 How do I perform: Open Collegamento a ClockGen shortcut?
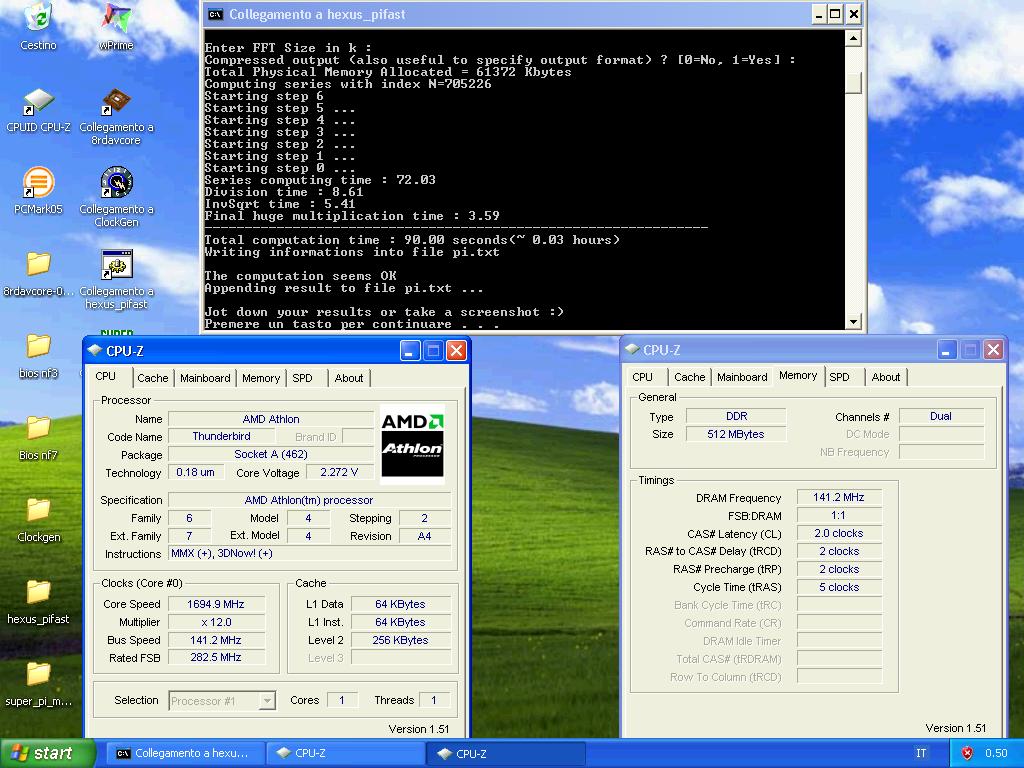[x=116, y=197]
